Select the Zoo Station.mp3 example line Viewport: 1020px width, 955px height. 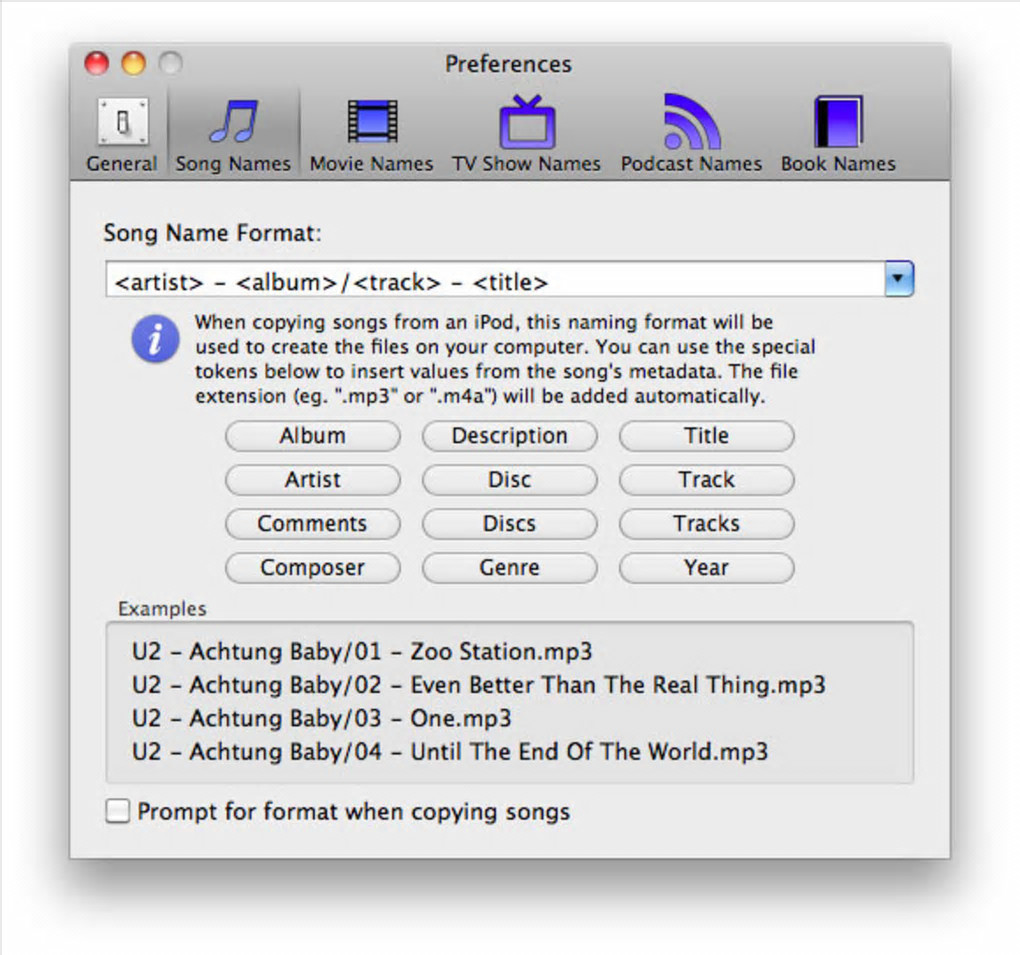point(362,652)
